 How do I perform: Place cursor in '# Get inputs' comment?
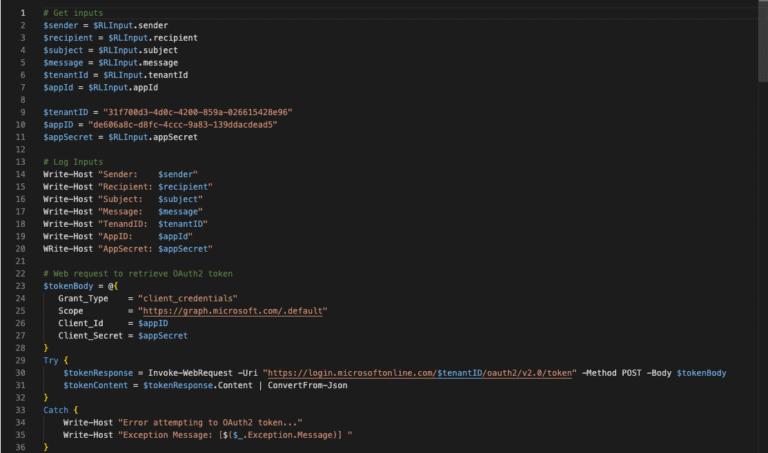pyautogui.click(x=73, y=12)
